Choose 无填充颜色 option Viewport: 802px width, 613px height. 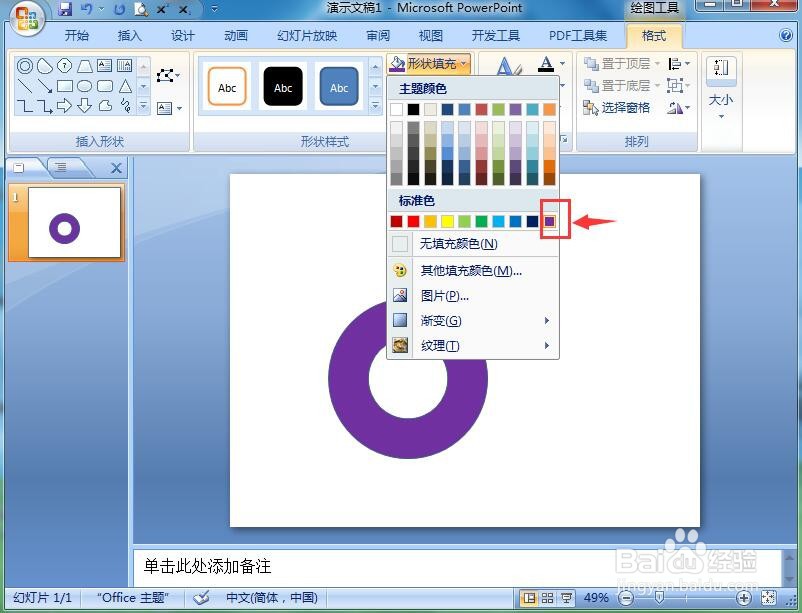[473, 244]
